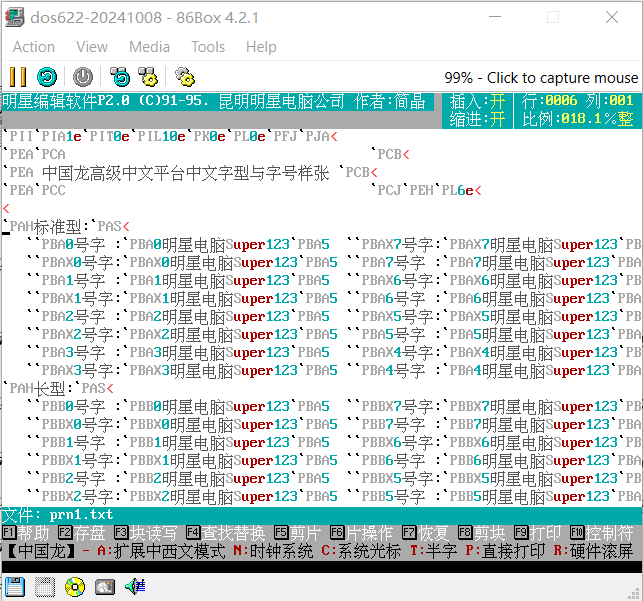
Task: Send Ctrl+Alt+Esc via toolbar icon
Action: [148, 77]
